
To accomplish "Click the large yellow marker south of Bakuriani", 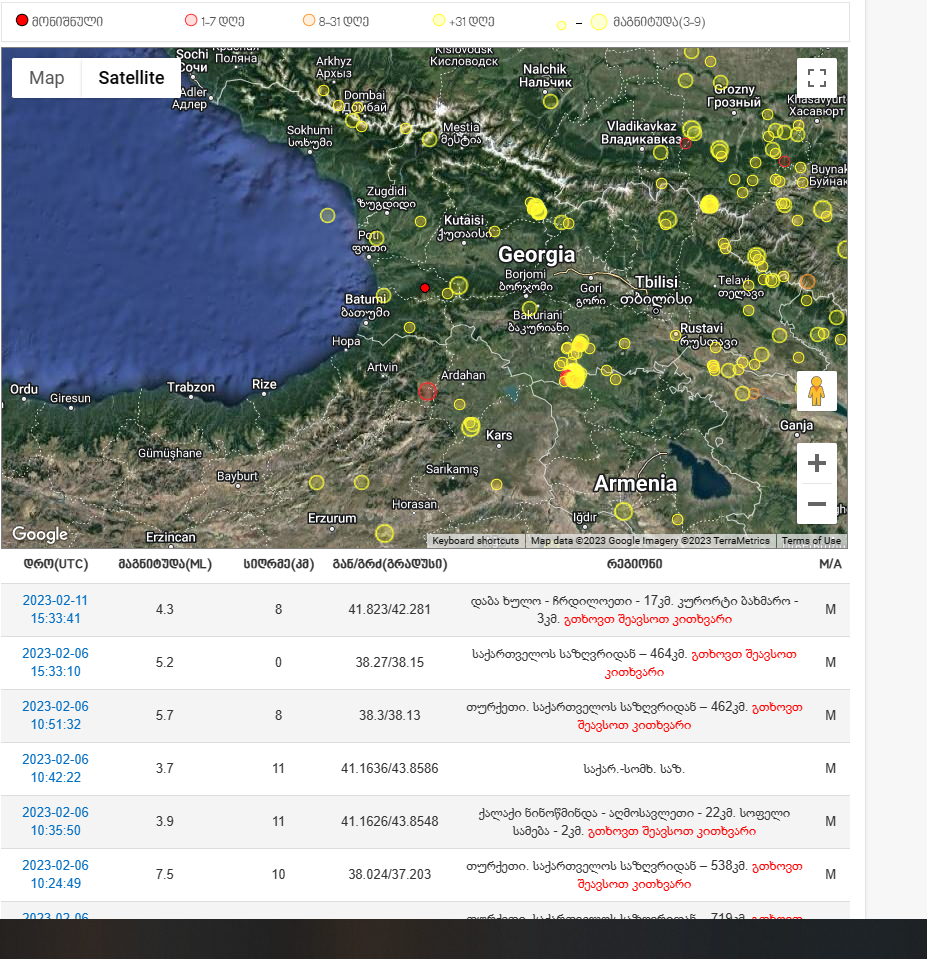I will 574,376.
